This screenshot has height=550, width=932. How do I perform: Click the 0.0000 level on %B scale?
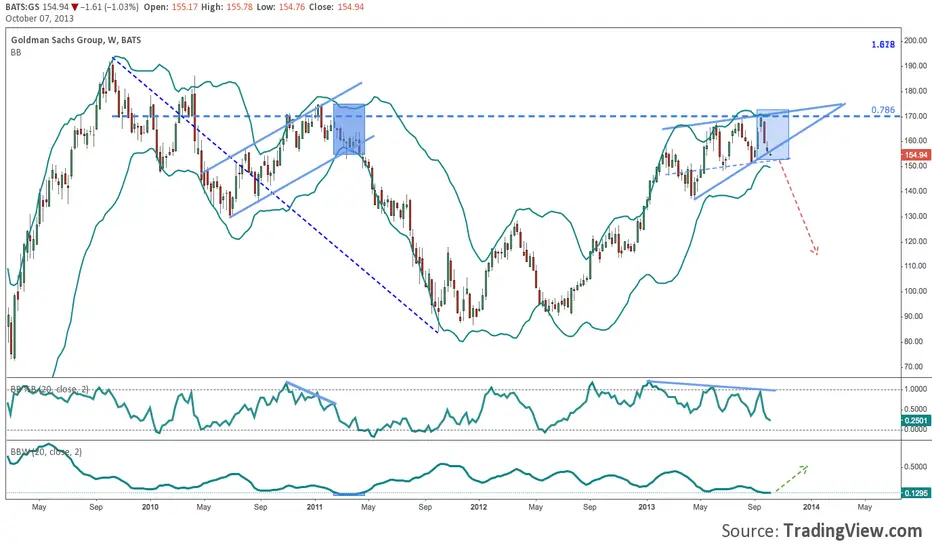point(915,429)
